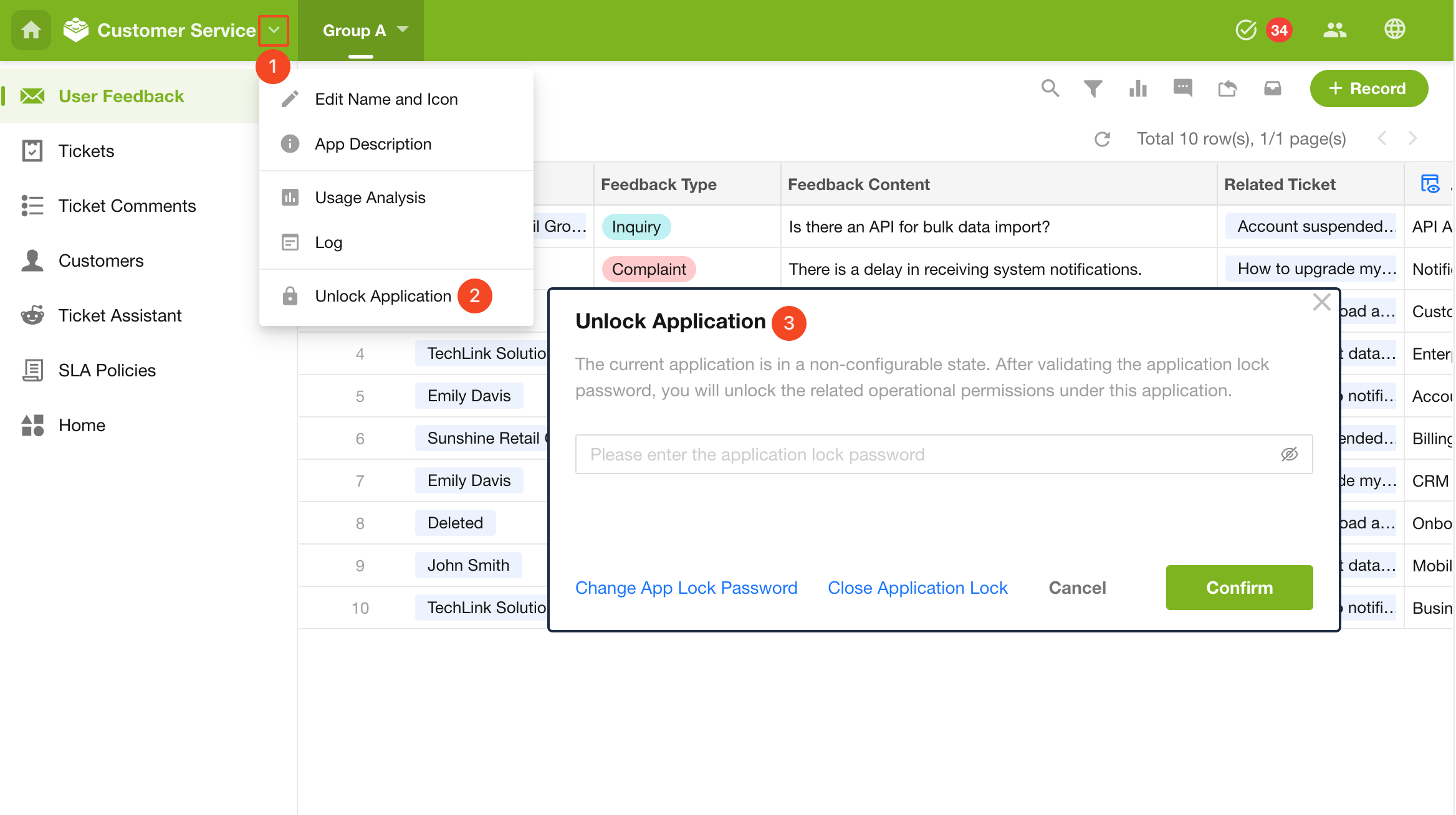Choose Log menu item
Screen dimensions: 1456x815
[x=396, y=242]
